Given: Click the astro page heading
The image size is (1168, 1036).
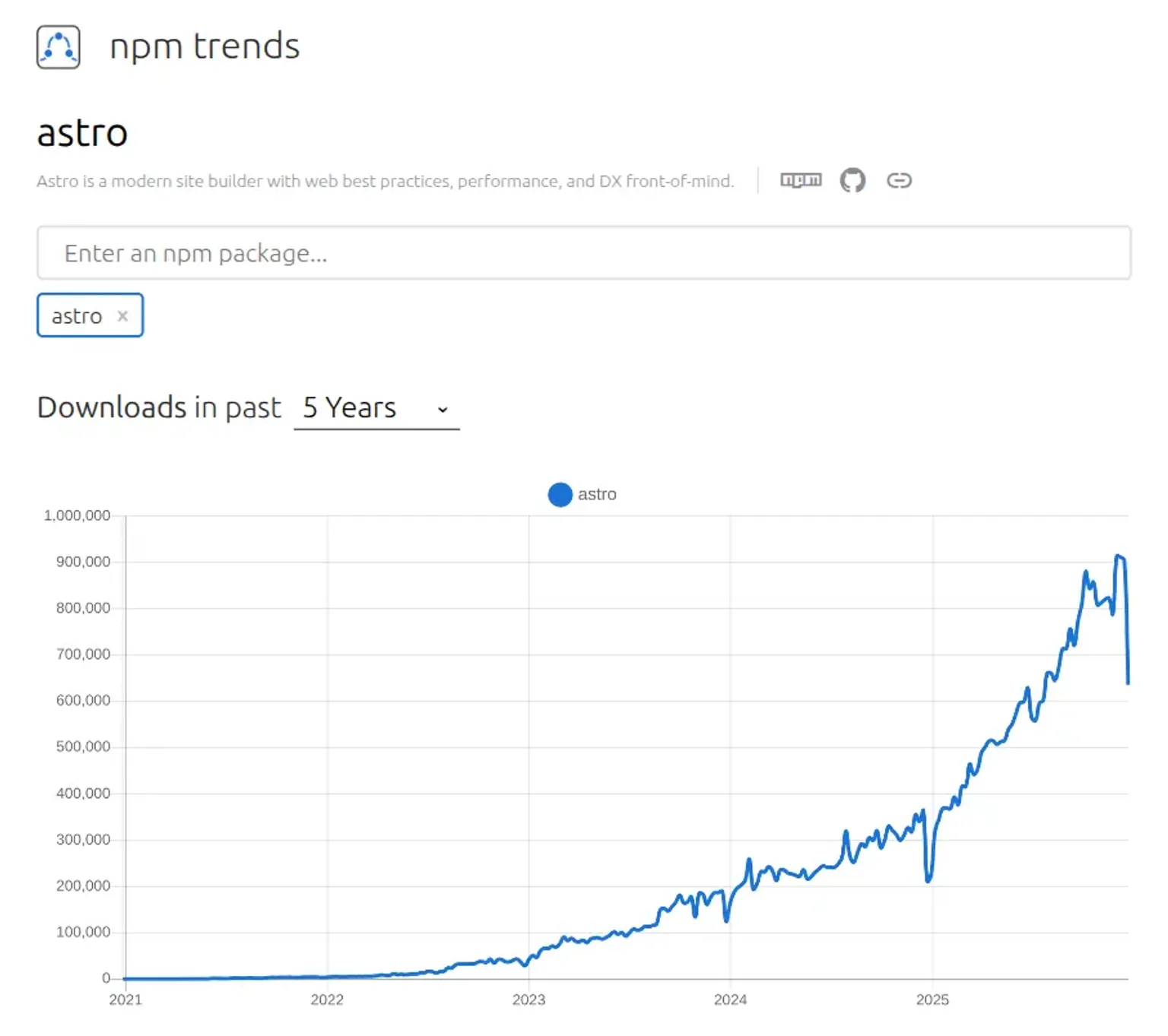Looking at the screenshot, I should pos(82,133).
